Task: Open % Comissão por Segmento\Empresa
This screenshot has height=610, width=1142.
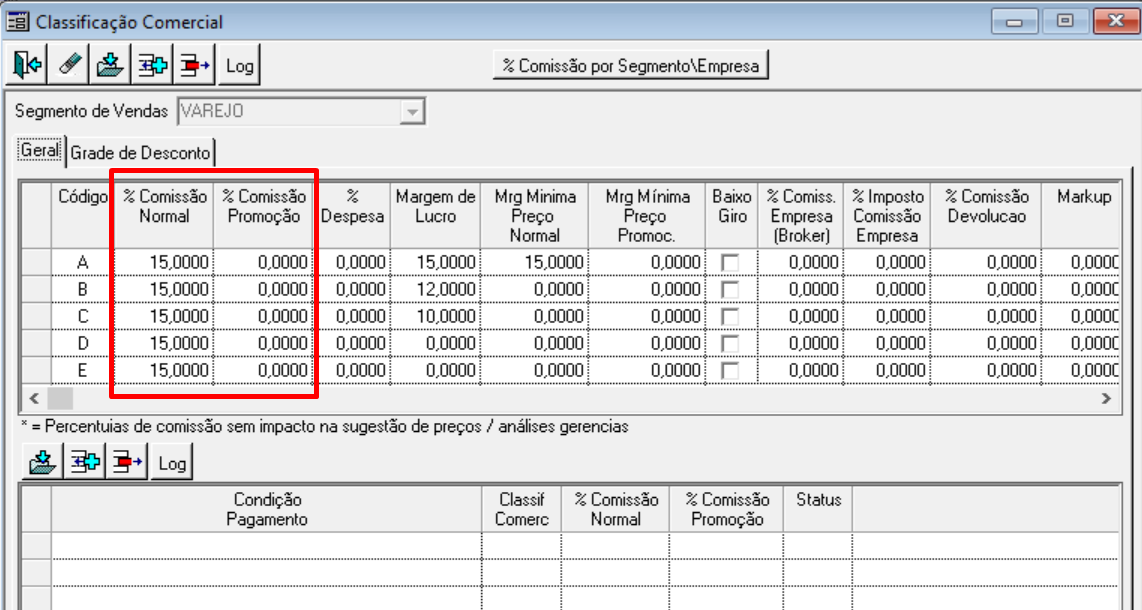Action: (631, 66)
